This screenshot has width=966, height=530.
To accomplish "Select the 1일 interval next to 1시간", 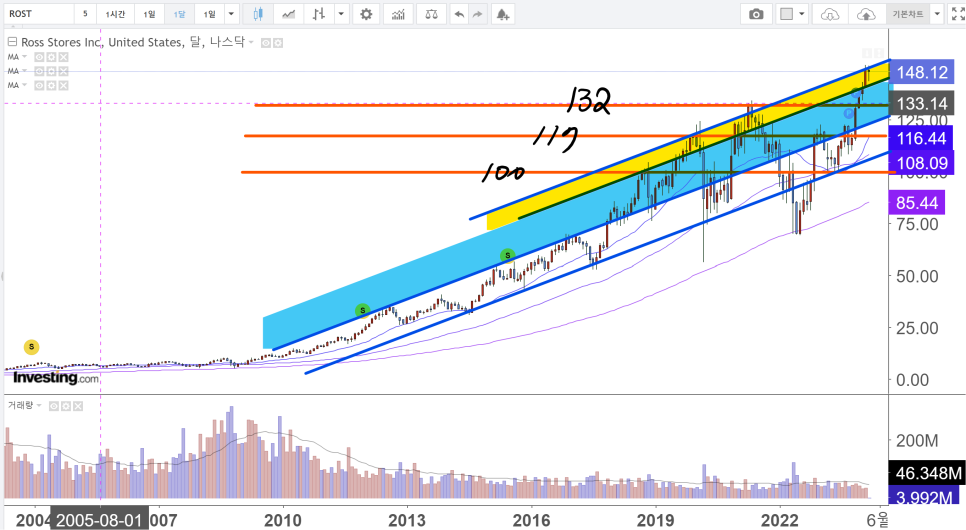I will [x=149, y=14].
